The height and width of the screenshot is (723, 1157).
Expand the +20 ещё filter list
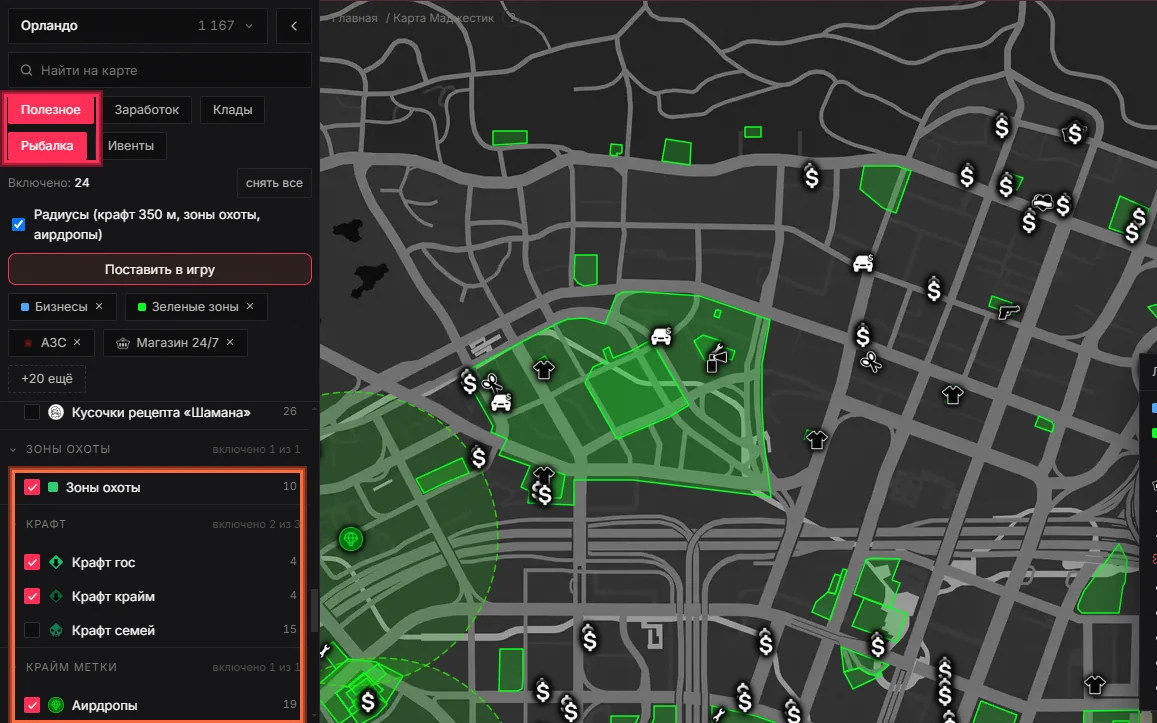click(x=47, y=378)
